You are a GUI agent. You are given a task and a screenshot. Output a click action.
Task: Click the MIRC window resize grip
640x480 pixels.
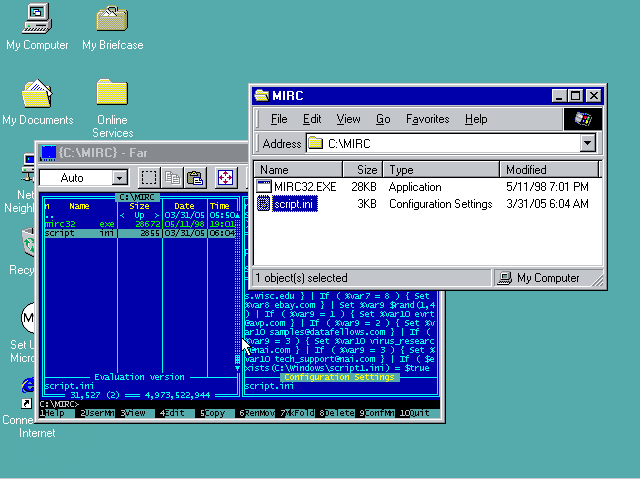(x=597, y=280)
